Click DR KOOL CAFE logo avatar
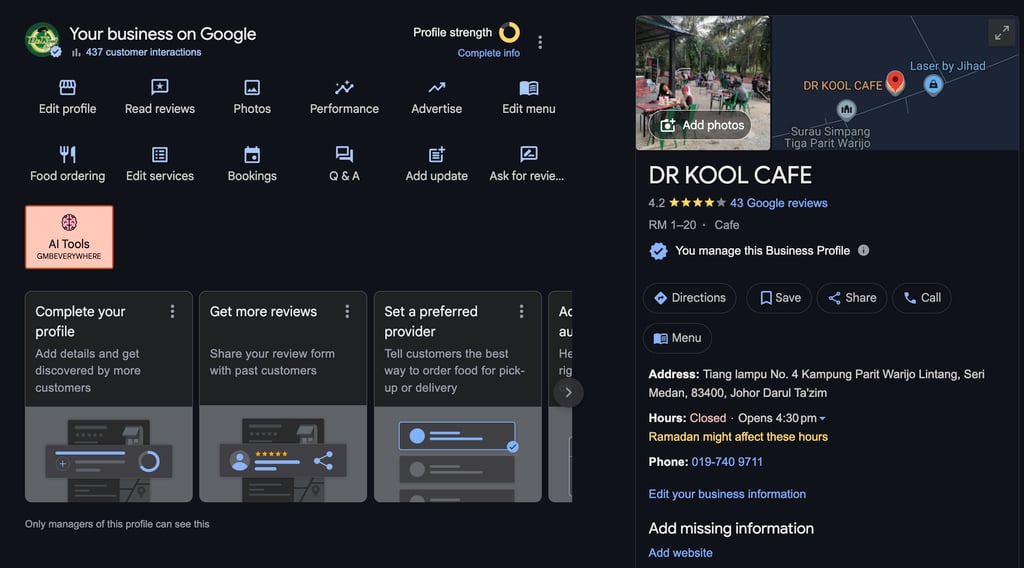This screenshot has width=1024, height=568. [x=42, y=40]
